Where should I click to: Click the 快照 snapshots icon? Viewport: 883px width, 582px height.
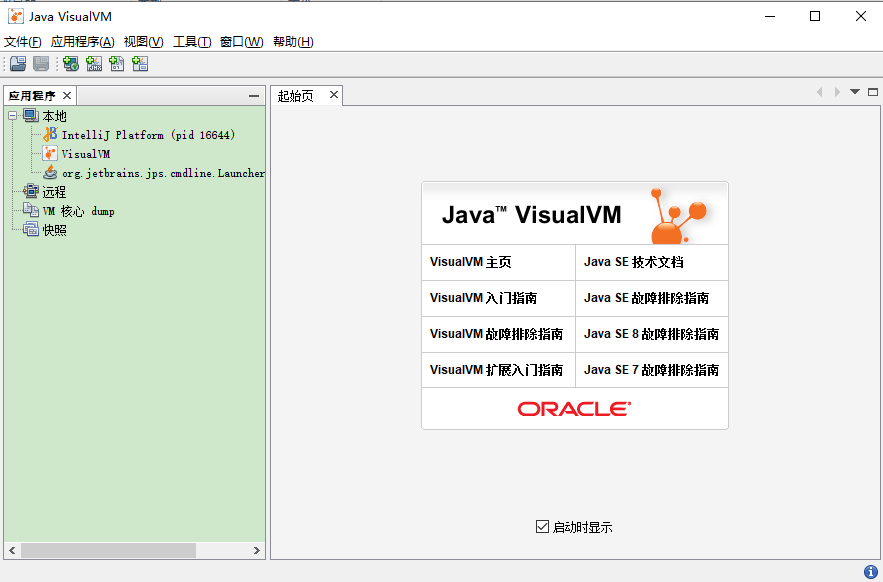(31, 230)
